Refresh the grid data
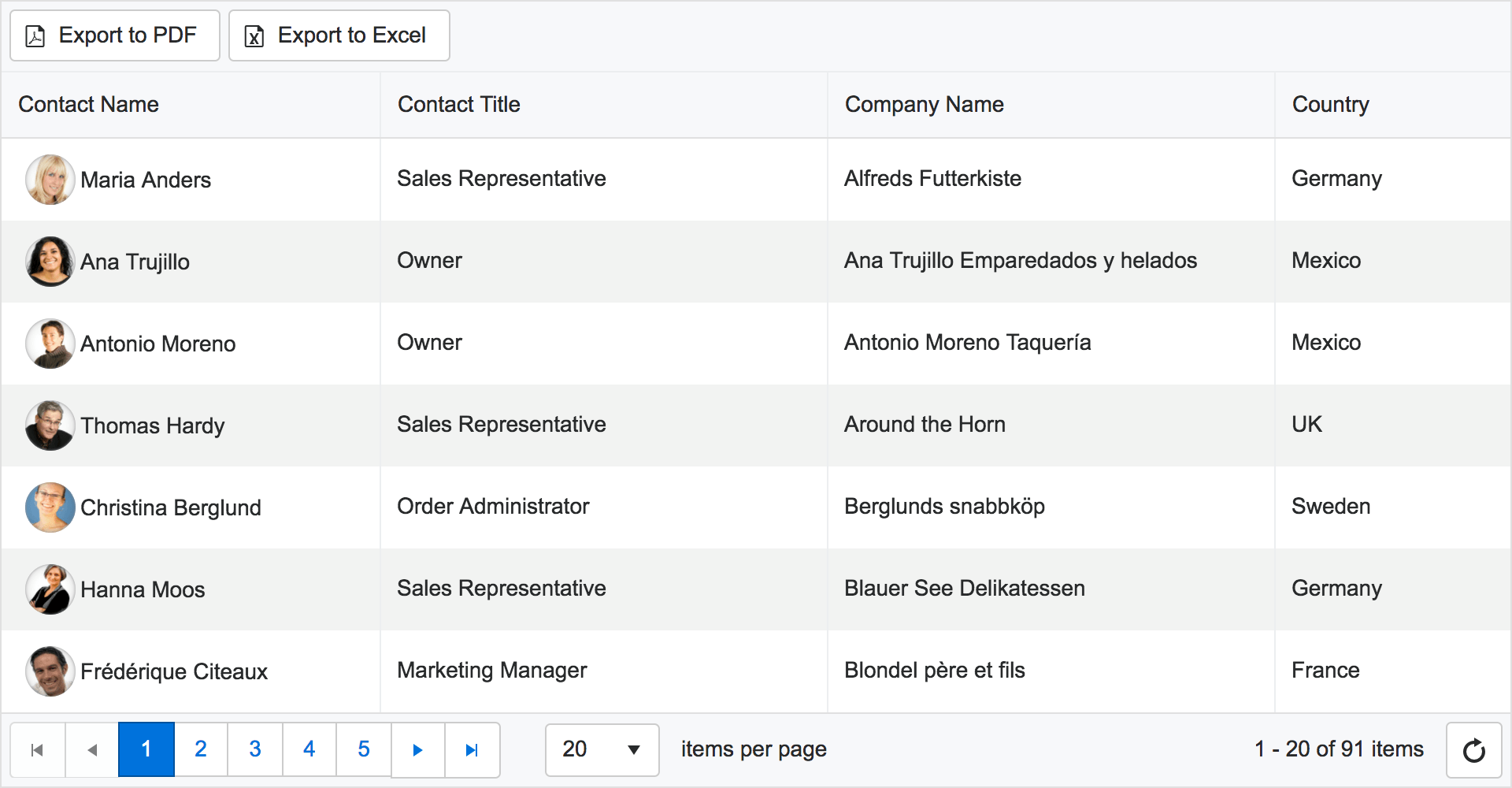Screen dimensions: 1512x788 coord(1473,750)
